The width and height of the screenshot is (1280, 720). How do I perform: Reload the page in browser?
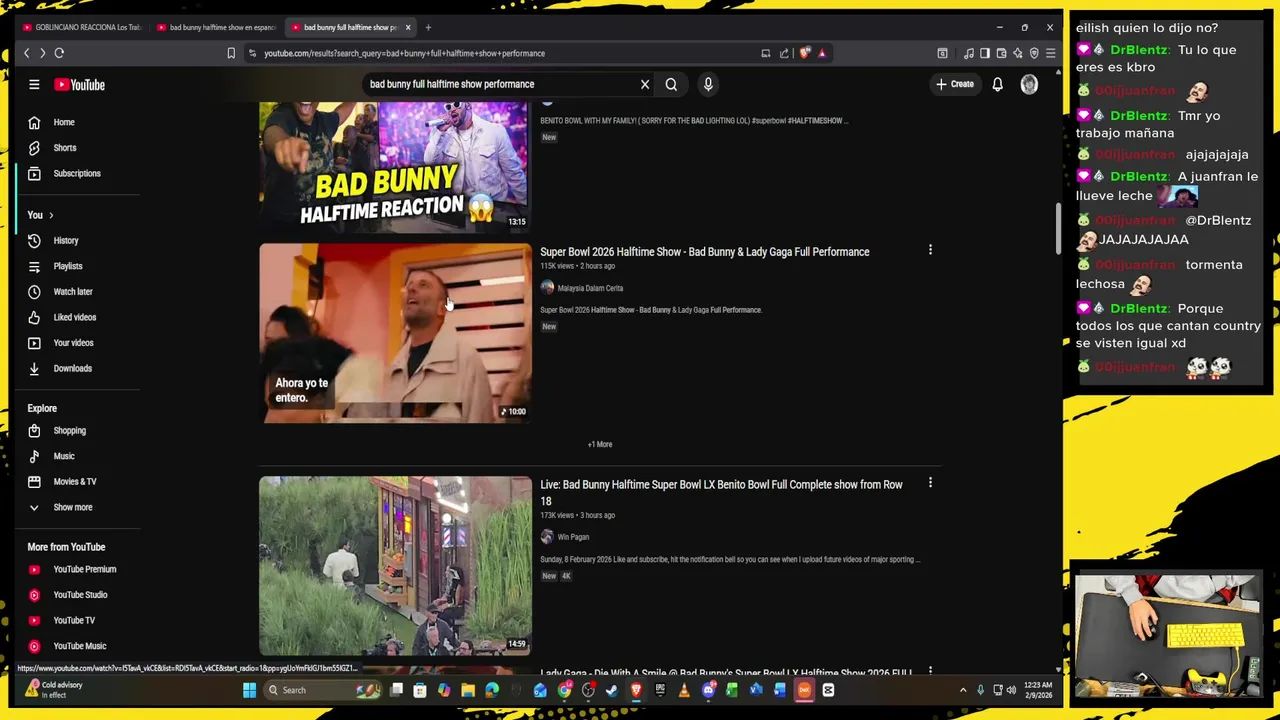59,53
